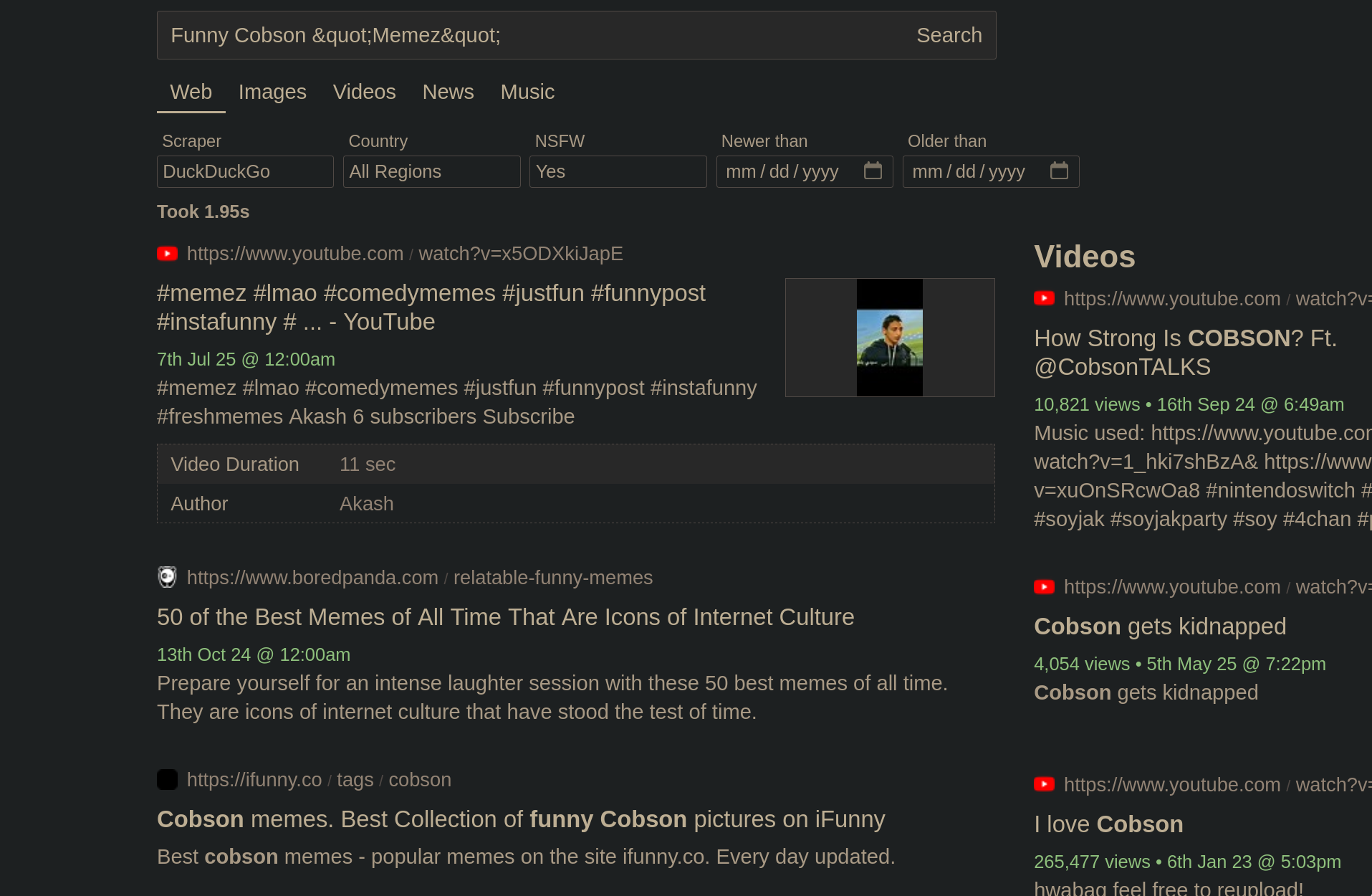Change the NSFW dropdown set to Yes

618,172
